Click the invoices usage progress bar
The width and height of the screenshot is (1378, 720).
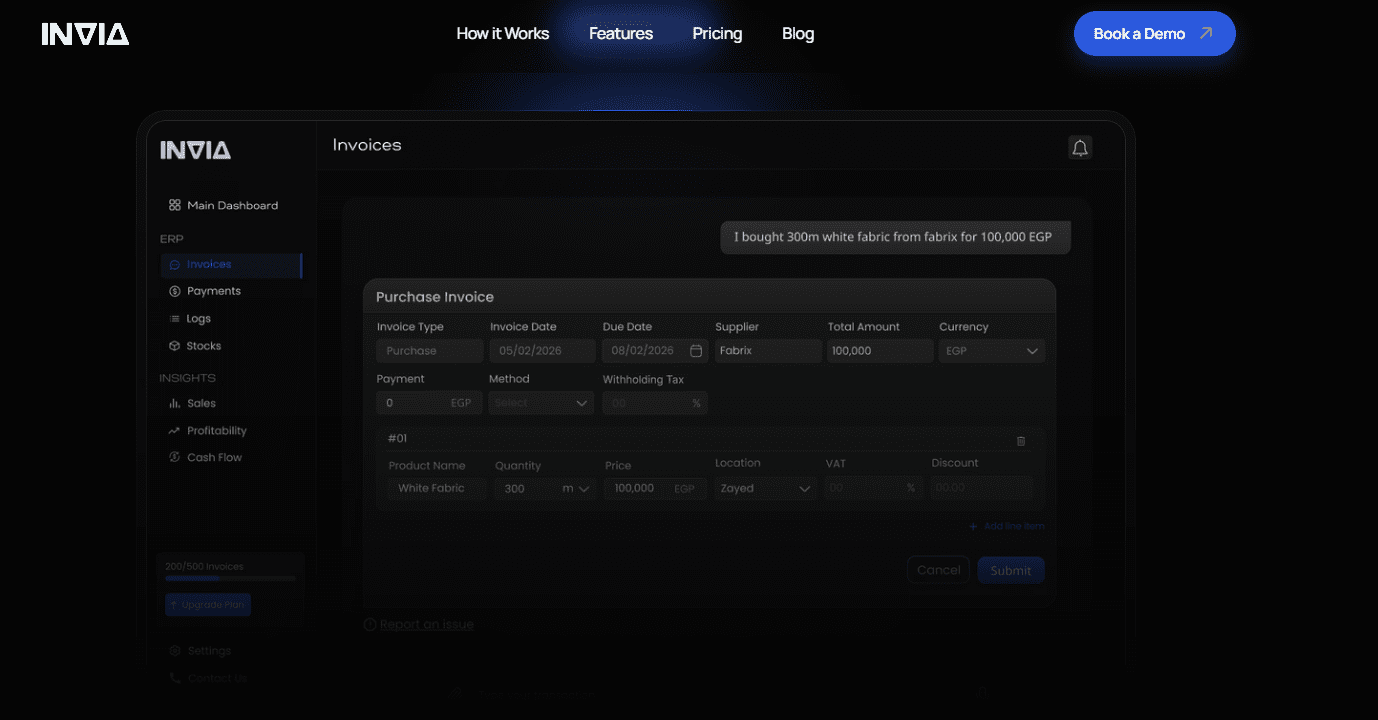230,578
